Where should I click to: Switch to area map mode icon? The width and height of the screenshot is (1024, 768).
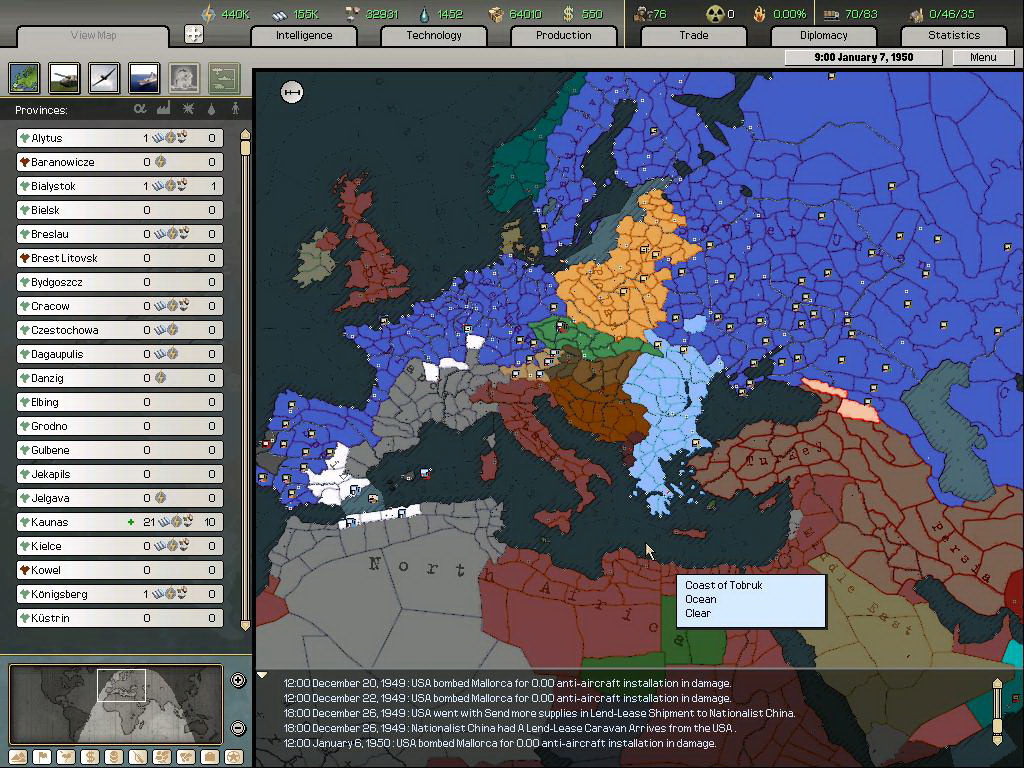click(185, 757)
